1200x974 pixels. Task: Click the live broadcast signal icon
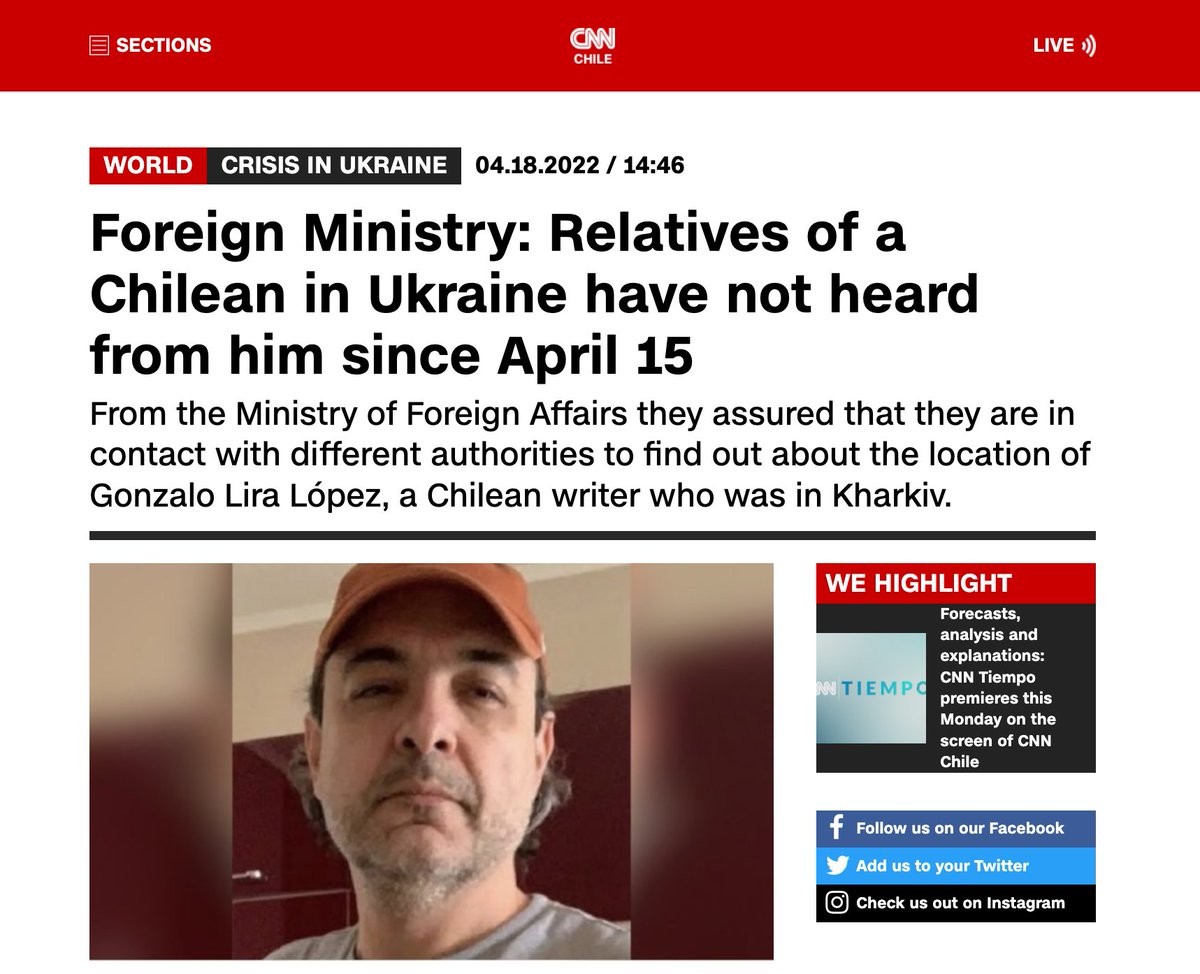1089,45
